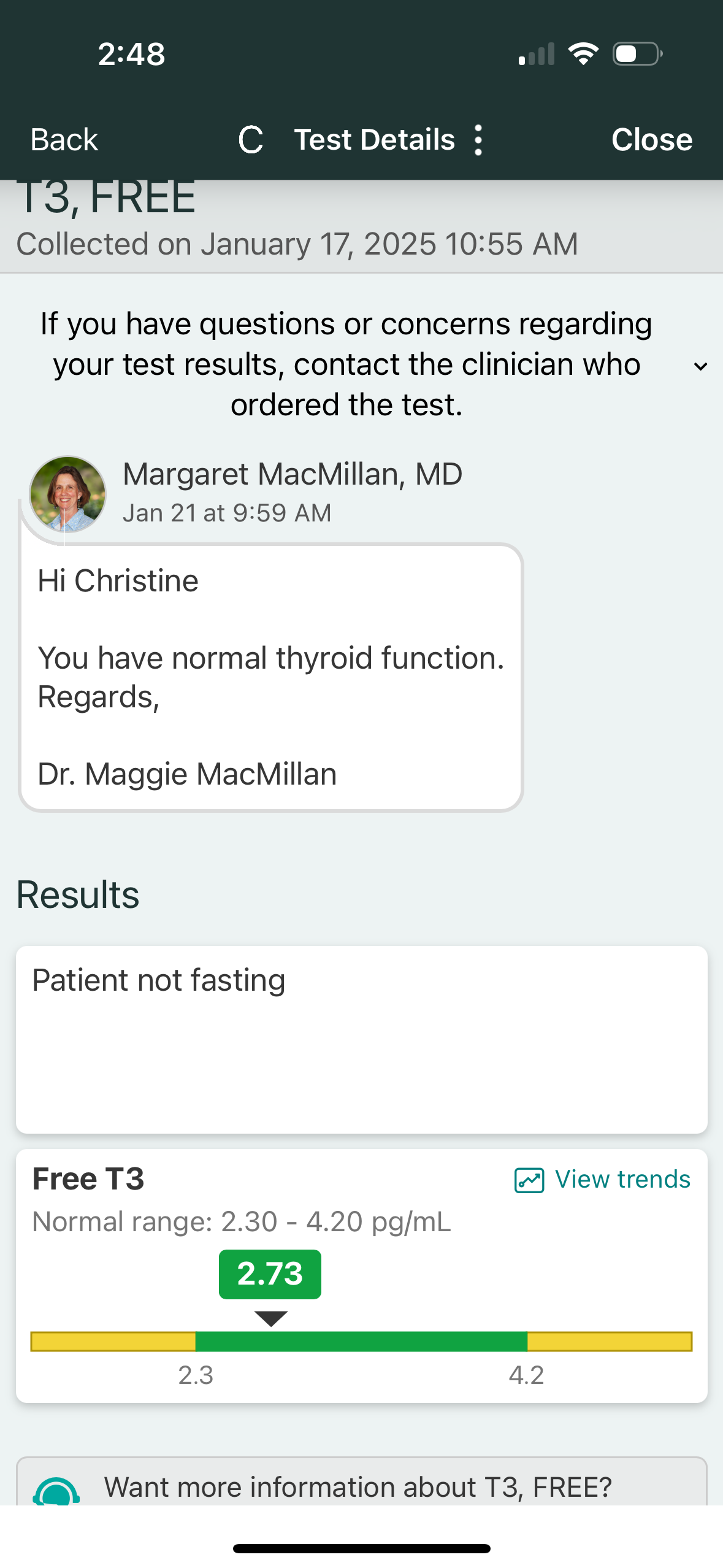Close the Test Details view

coord(651,140)
